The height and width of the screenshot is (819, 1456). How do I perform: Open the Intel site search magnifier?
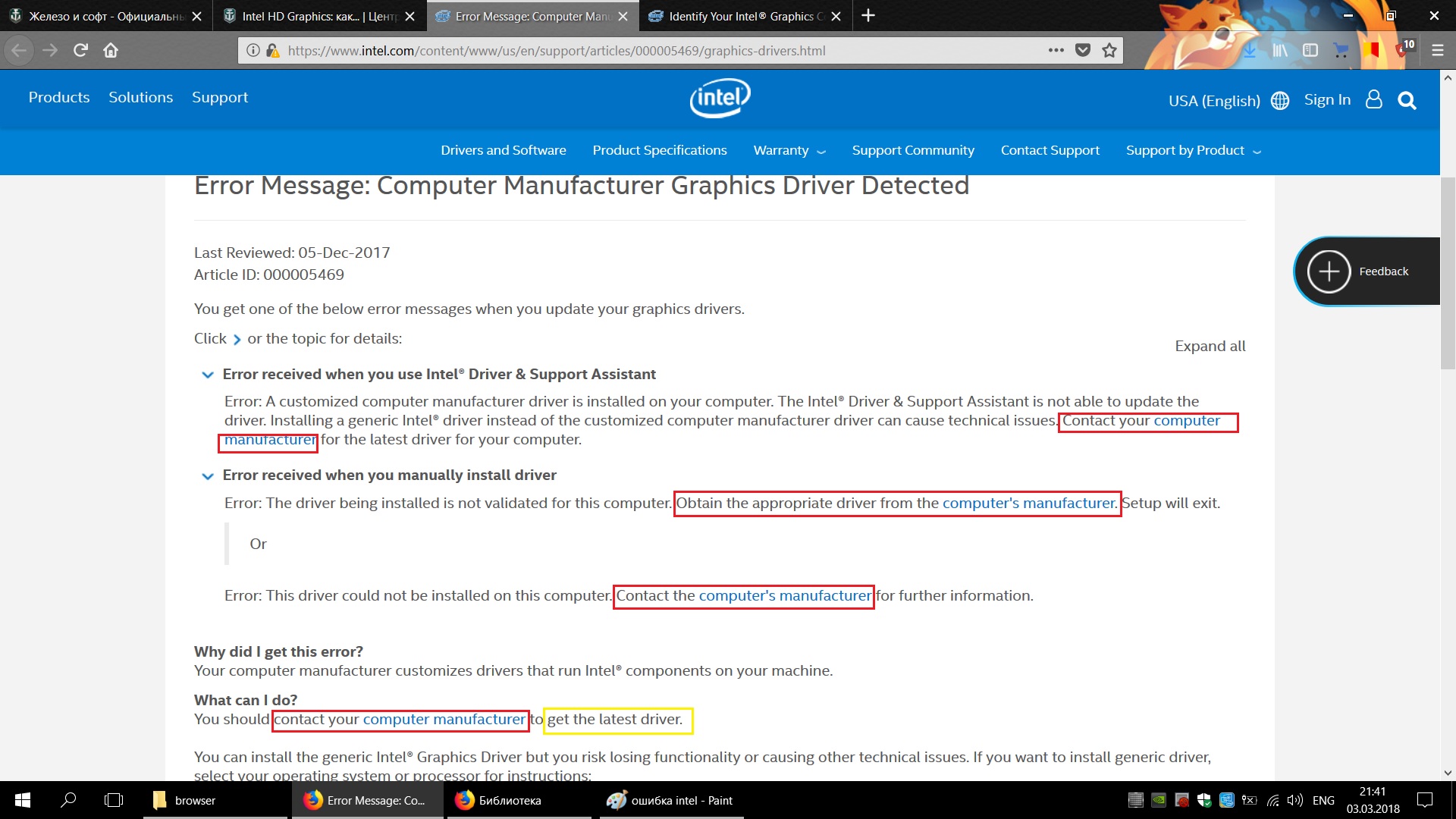[1407, 100]
